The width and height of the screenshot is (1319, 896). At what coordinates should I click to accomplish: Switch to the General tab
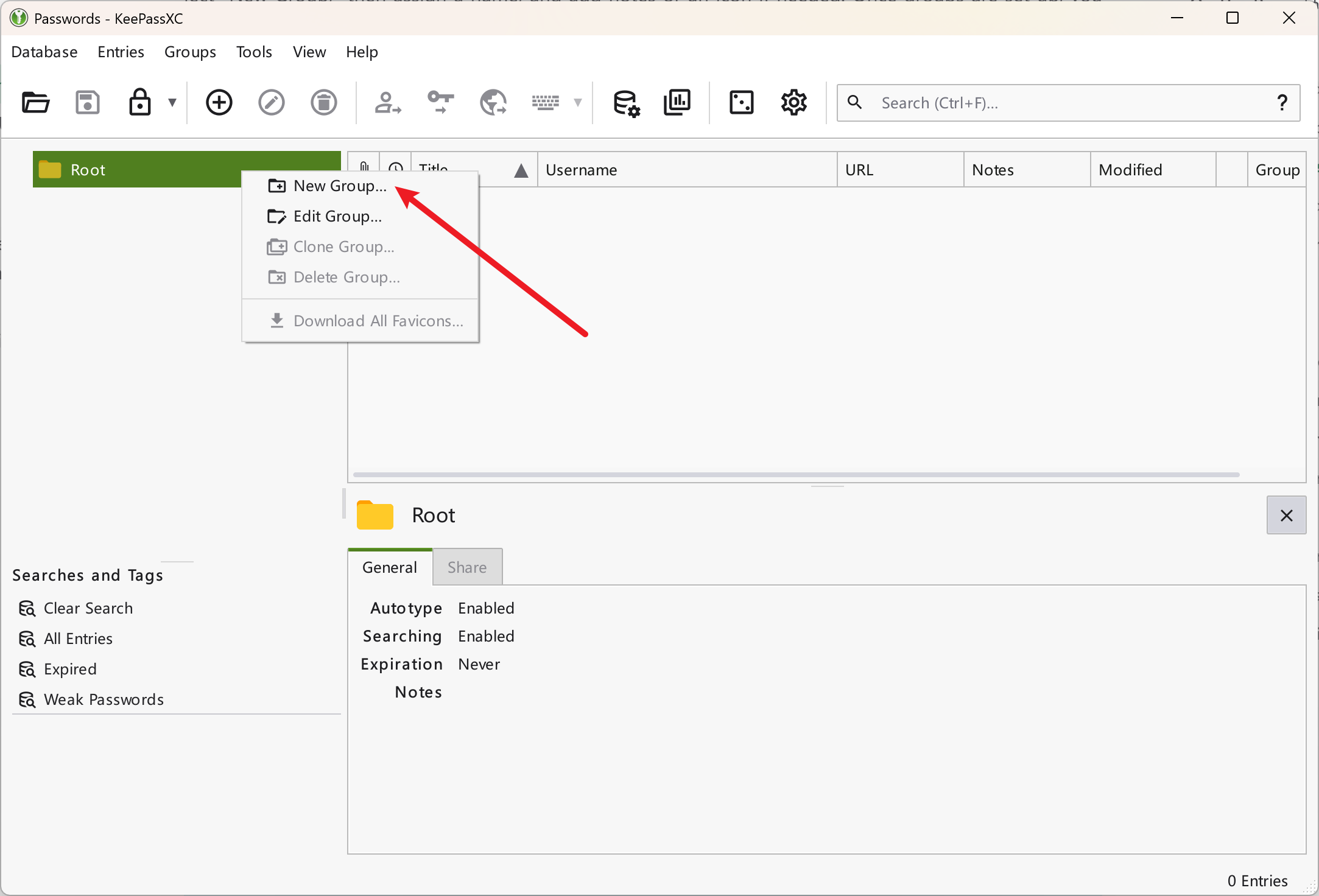390,567
